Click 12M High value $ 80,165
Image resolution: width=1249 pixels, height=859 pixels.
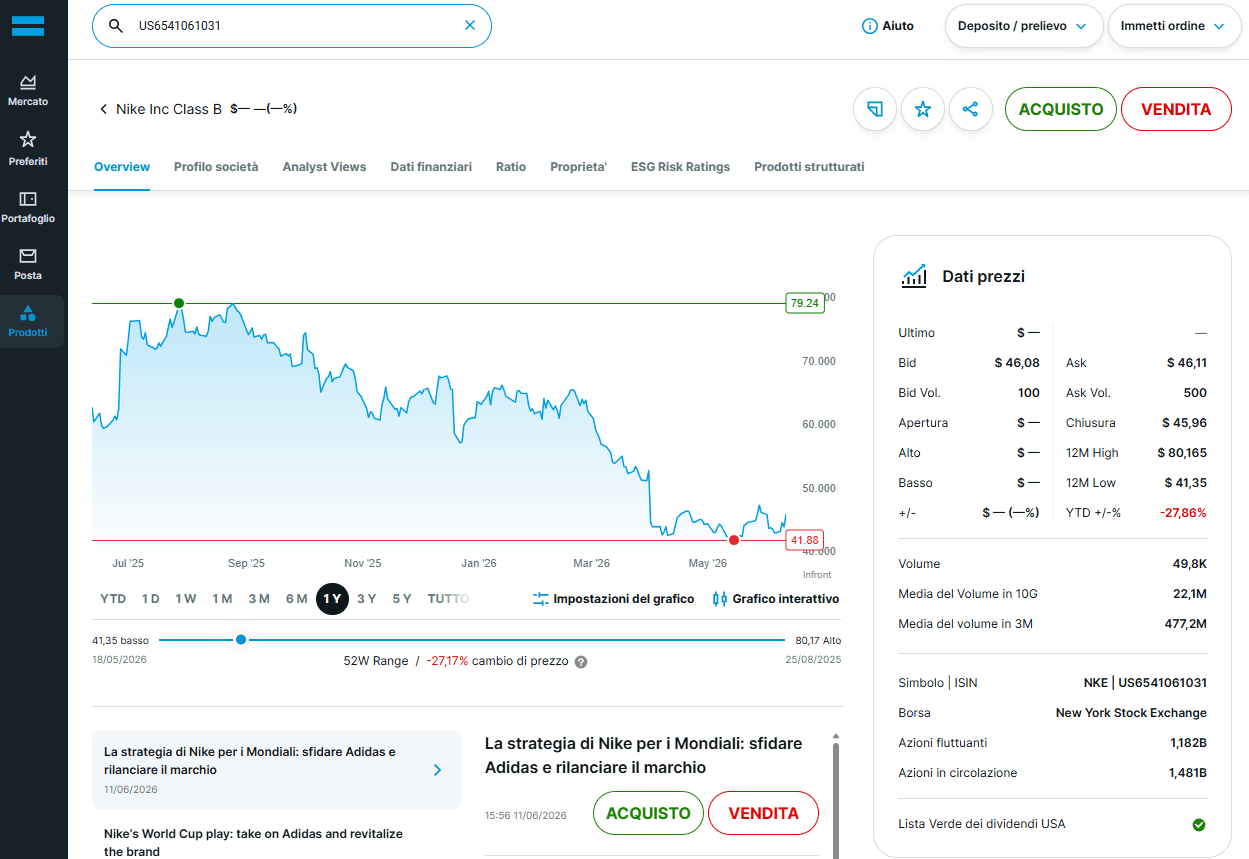1182,453
